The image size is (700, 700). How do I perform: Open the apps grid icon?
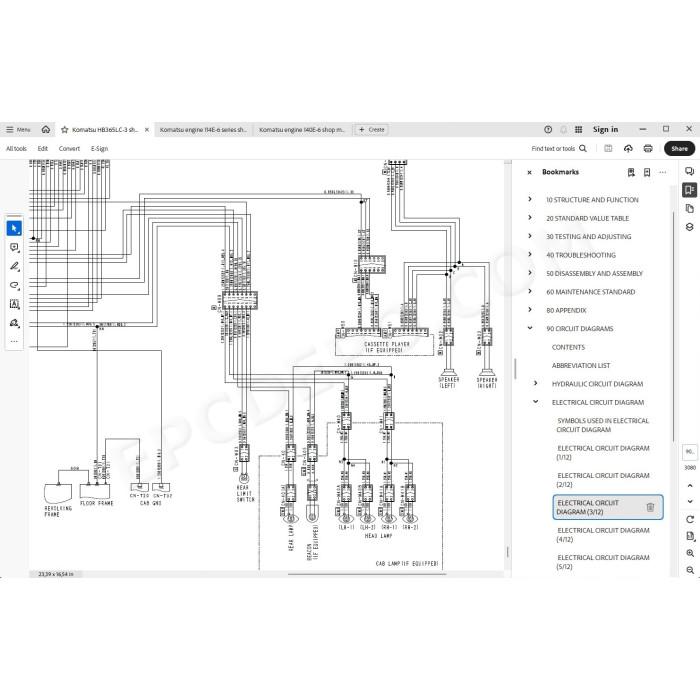pos(579,129)
